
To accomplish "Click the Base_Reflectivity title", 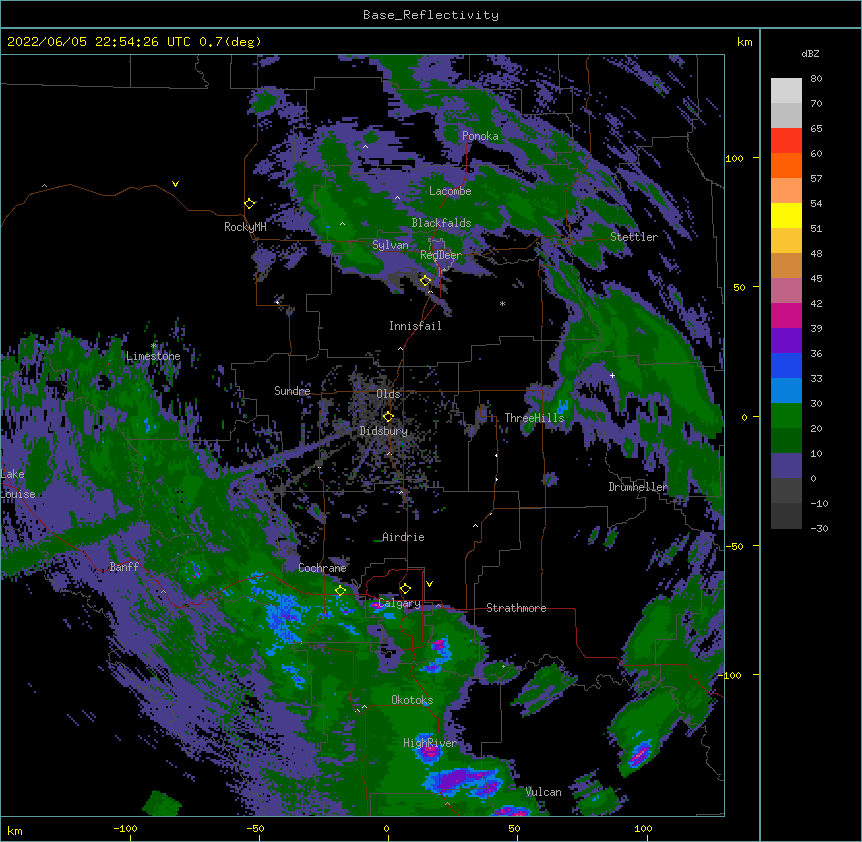I will point(431,15).
